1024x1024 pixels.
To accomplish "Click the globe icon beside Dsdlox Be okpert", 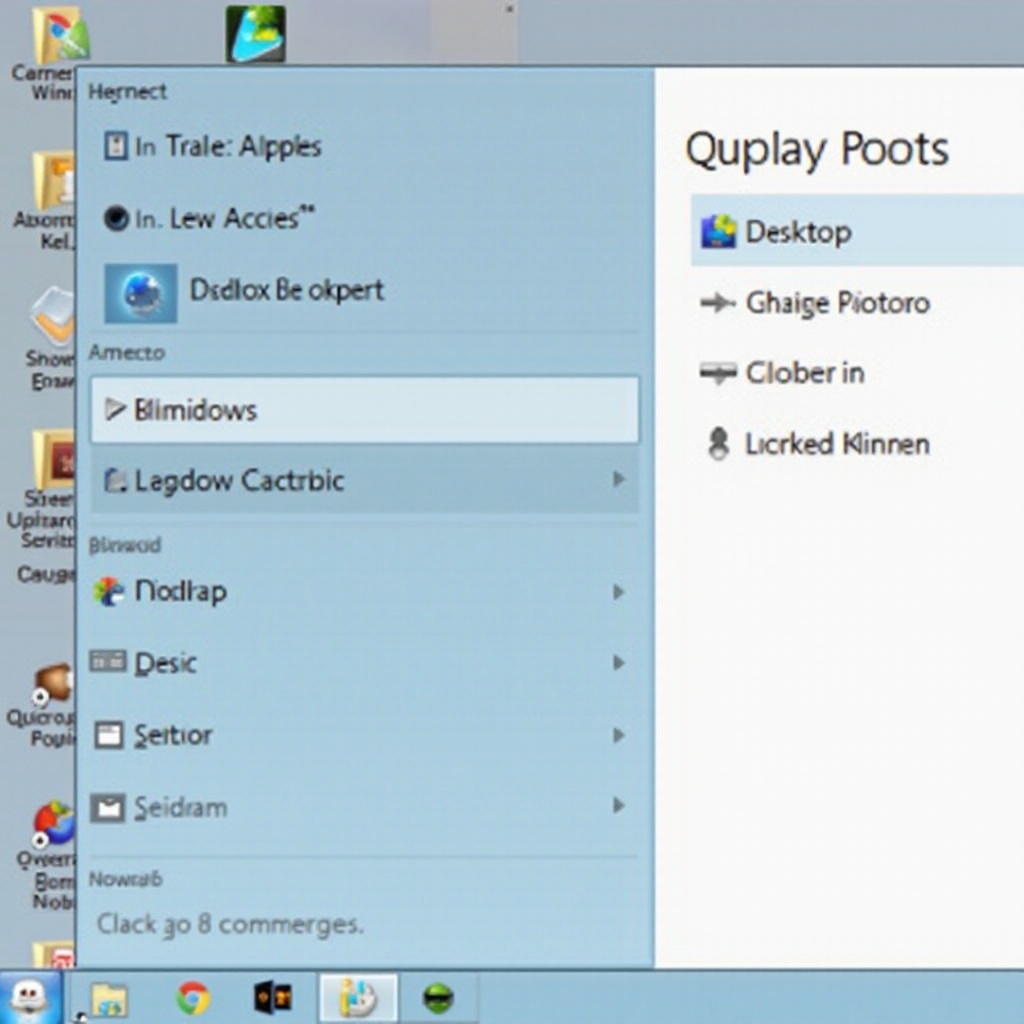I will pyautogui.click(x=140, y=293).
